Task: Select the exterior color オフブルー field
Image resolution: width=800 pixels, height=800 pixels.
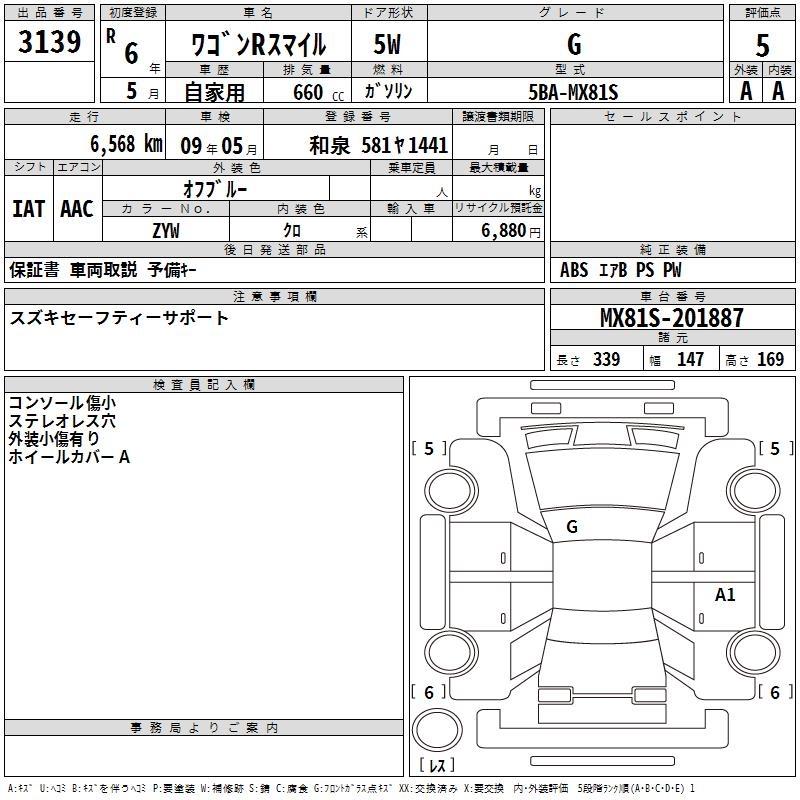Action: coord(215,188)
